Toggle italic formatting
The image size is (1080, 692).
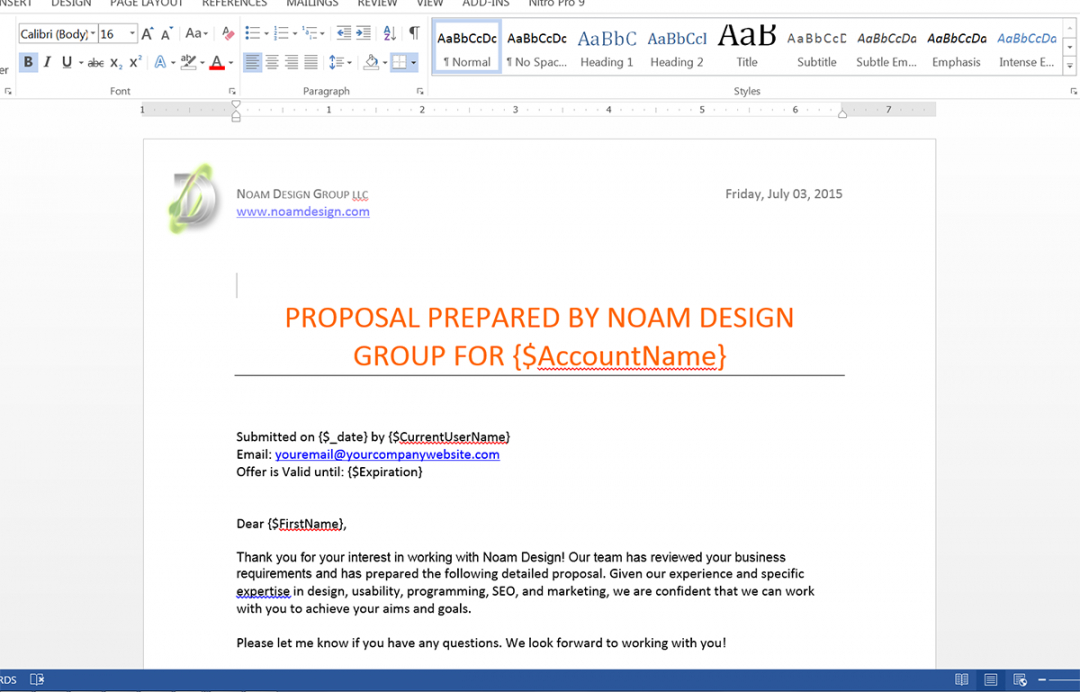[x=47, y=63]
